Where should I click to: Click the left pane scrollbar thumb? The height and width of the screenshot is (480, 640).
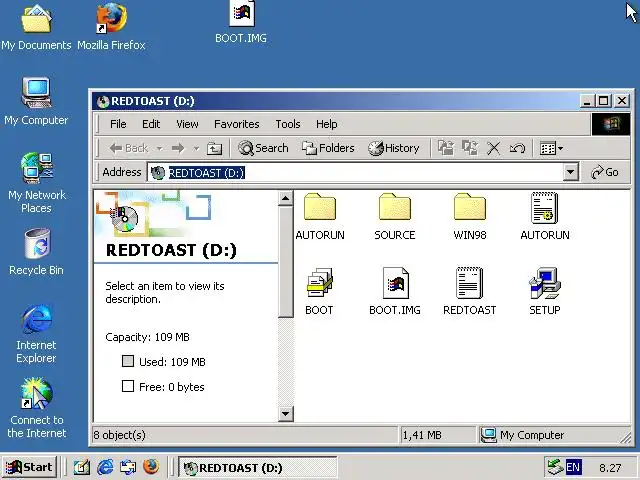(x=285, y=262)
